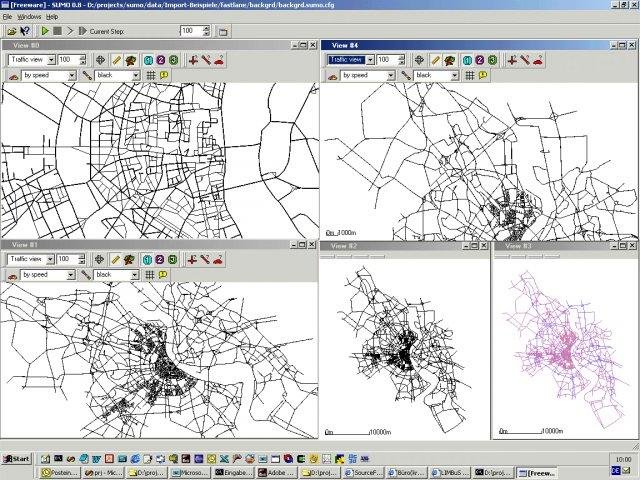The image size is (640, 480).
Task: Toggle the grid icon in View #0
Action: (x=150, y=75)
